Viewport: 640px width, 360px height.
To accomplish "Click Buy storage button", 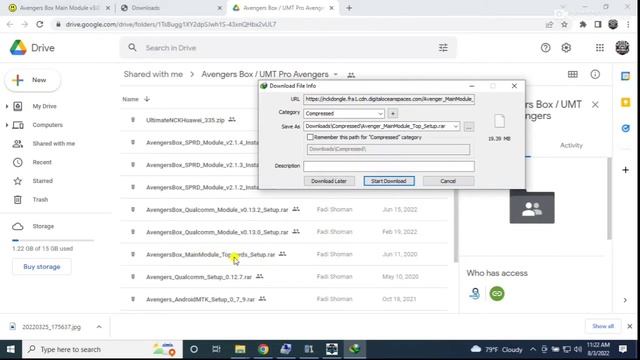I will coord(42,267).
